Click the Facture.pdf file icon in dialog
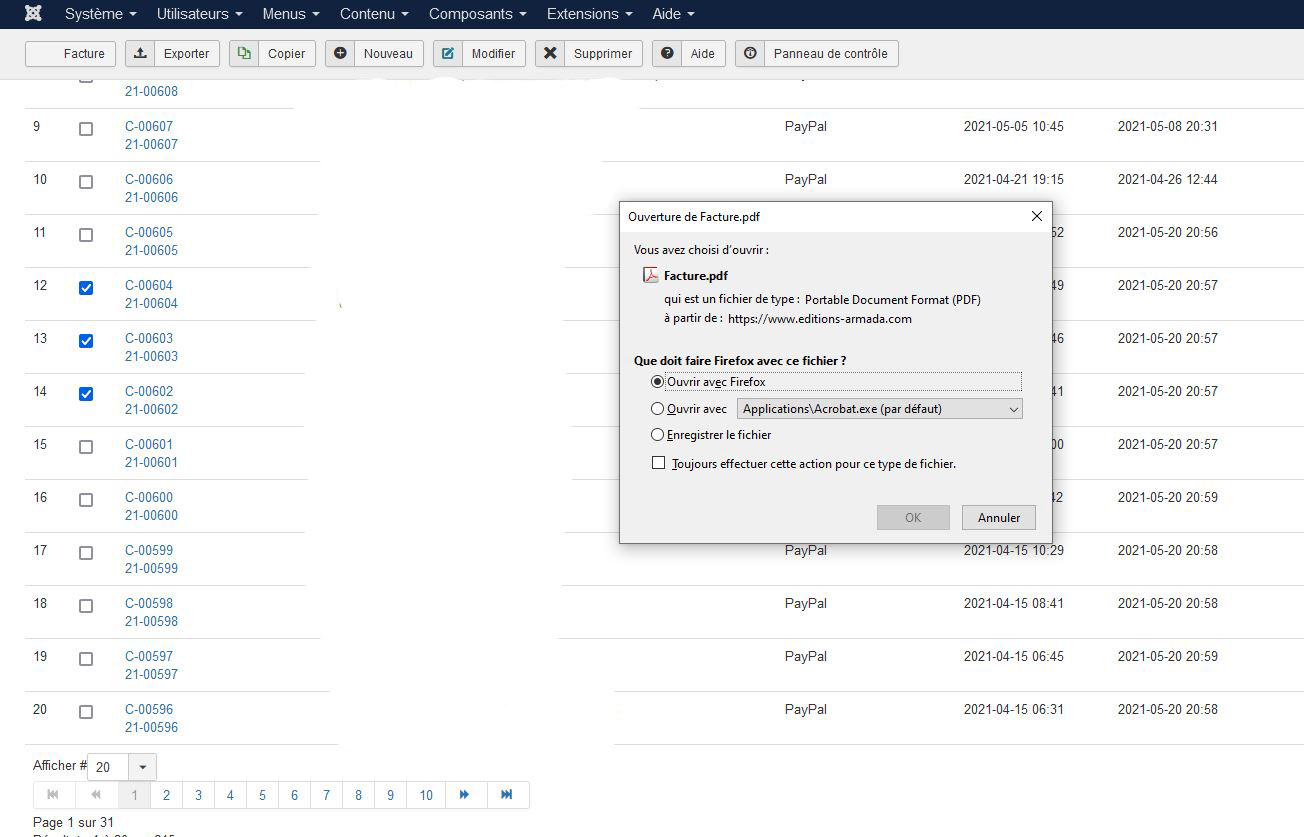The width and height of the screenshot is (1304, 837). click(x=650, y=275)
